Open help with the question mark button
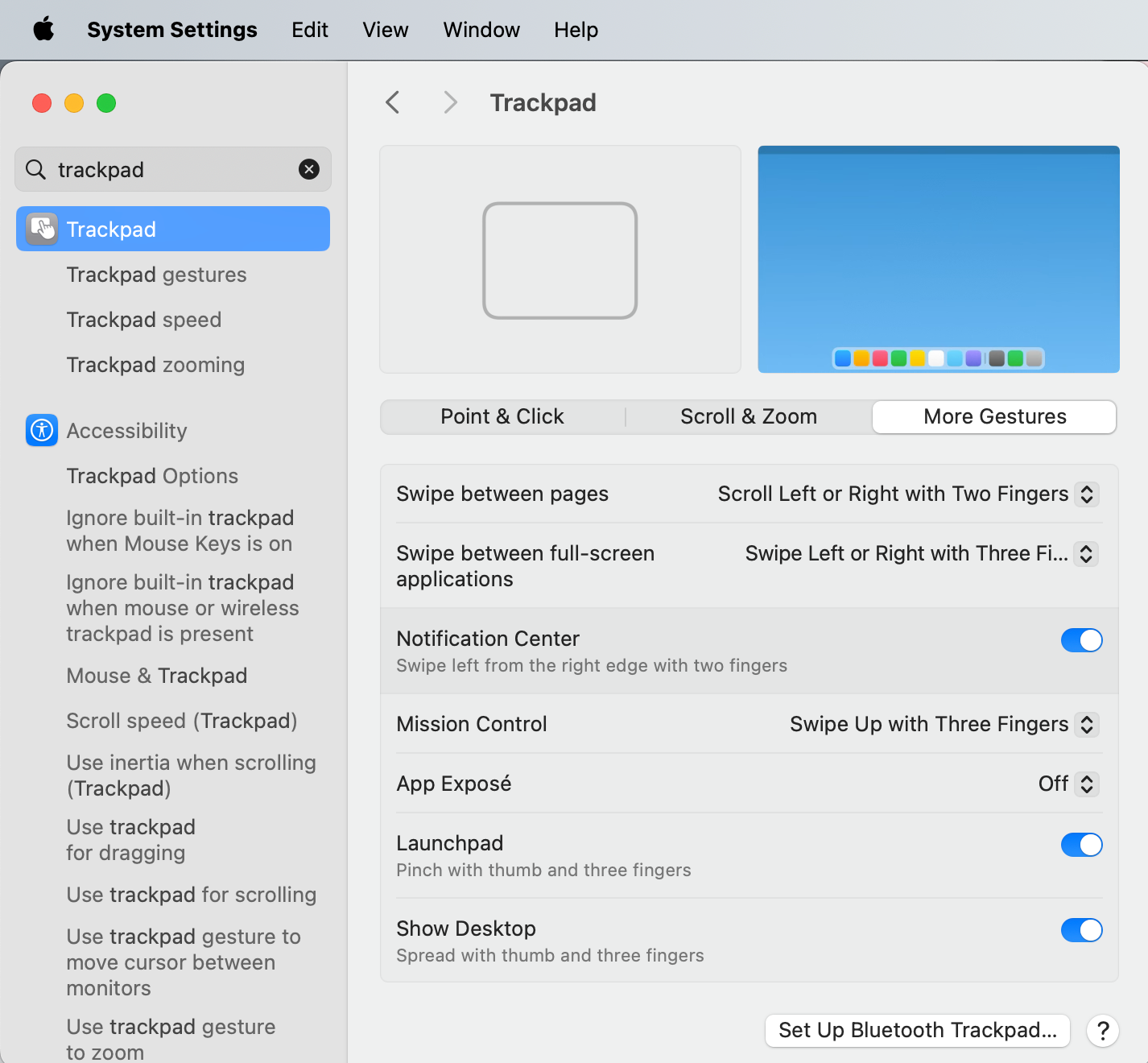1148x1063 pixels. click(x=1103, y=1030)
